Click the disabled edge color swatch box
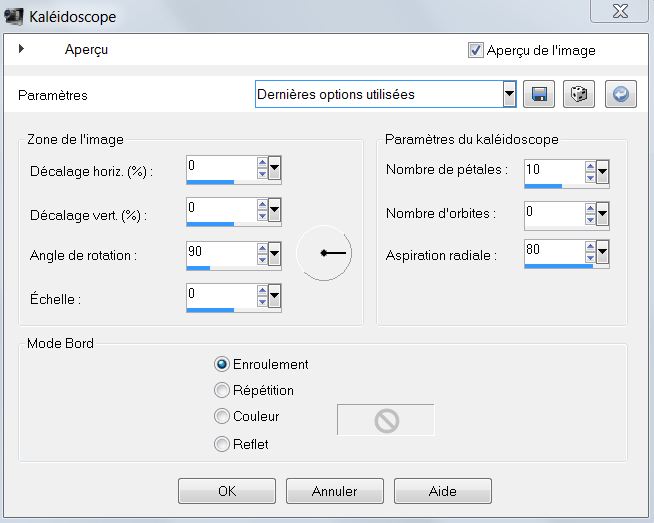 point(385,420)
